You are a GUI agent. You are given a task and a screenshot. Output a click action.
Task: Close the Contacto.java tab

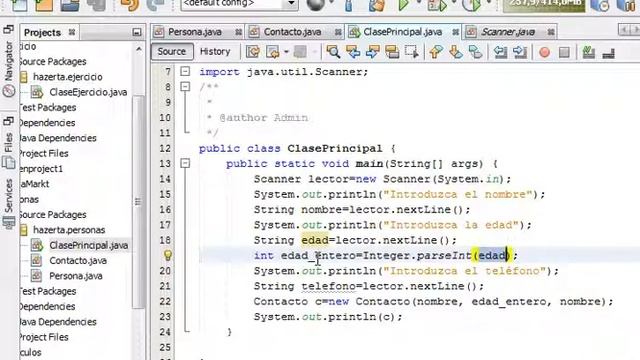click(338, 32)
